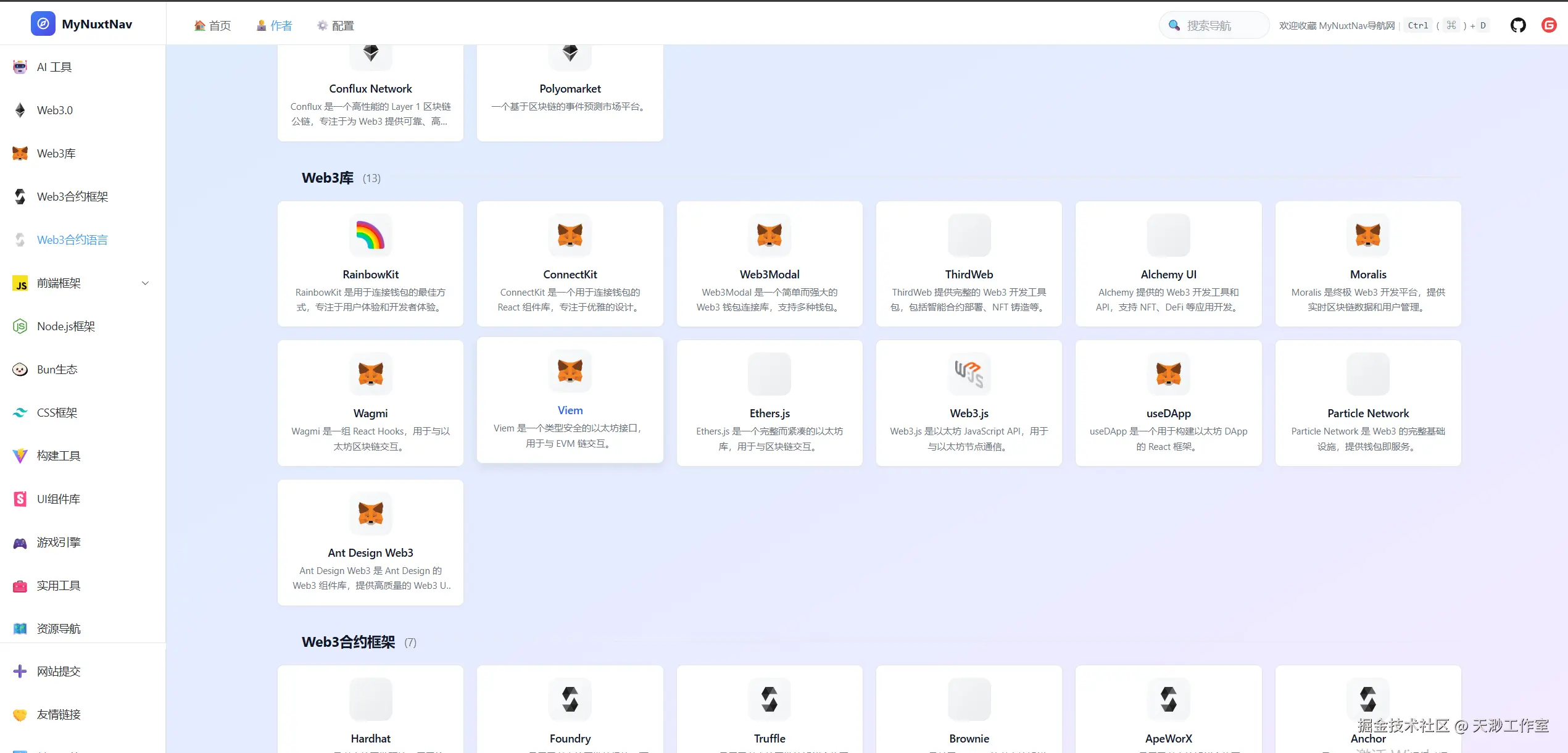
Task: Click the MyNuxtNav compass logo
Action: (x=43, y=24)
